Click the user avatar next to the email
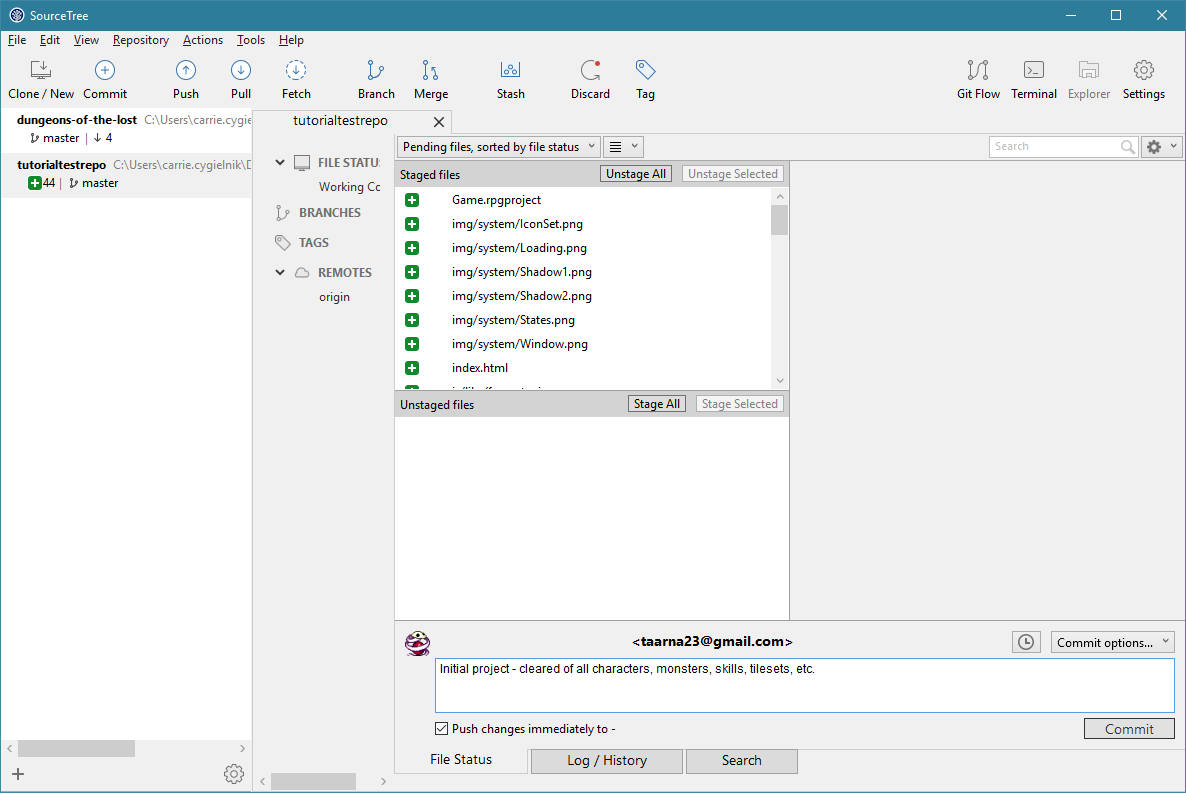Screen dimensions: 1186x793 tap(418, 643)
